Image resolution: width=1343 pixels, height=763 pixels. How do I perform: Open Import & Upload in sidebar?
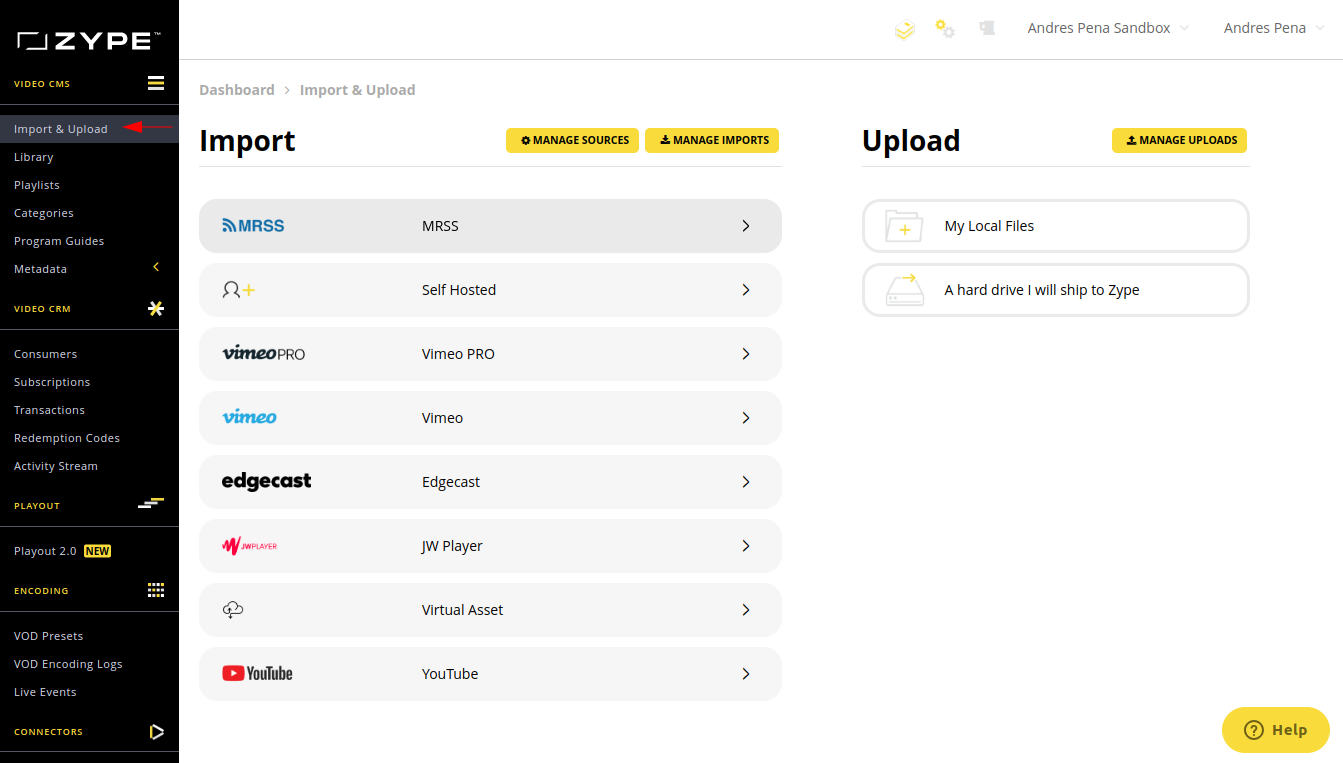[x=61, y=129]
